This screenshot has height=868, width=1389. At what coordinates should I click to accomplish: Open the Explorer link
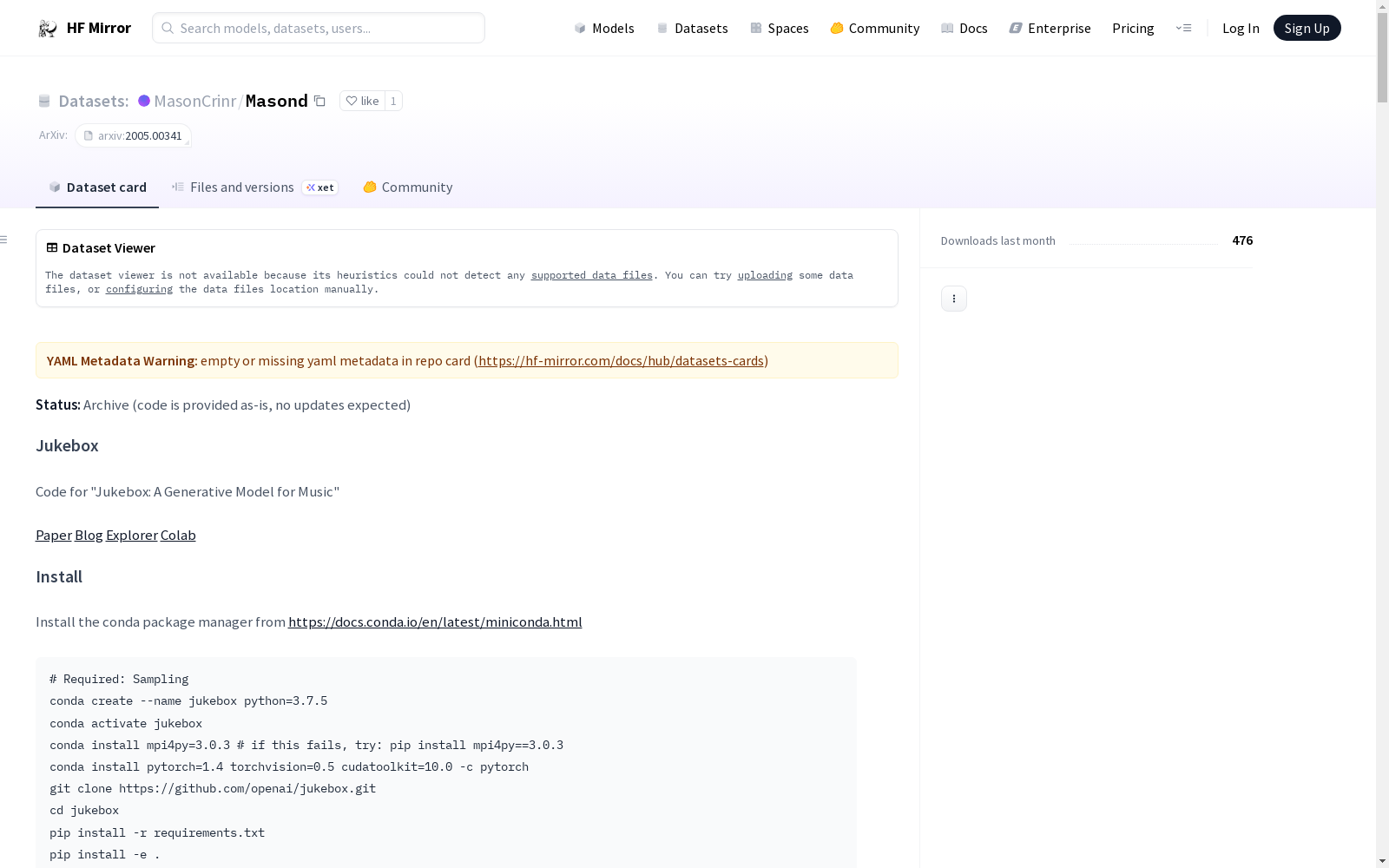coord(132,535)
